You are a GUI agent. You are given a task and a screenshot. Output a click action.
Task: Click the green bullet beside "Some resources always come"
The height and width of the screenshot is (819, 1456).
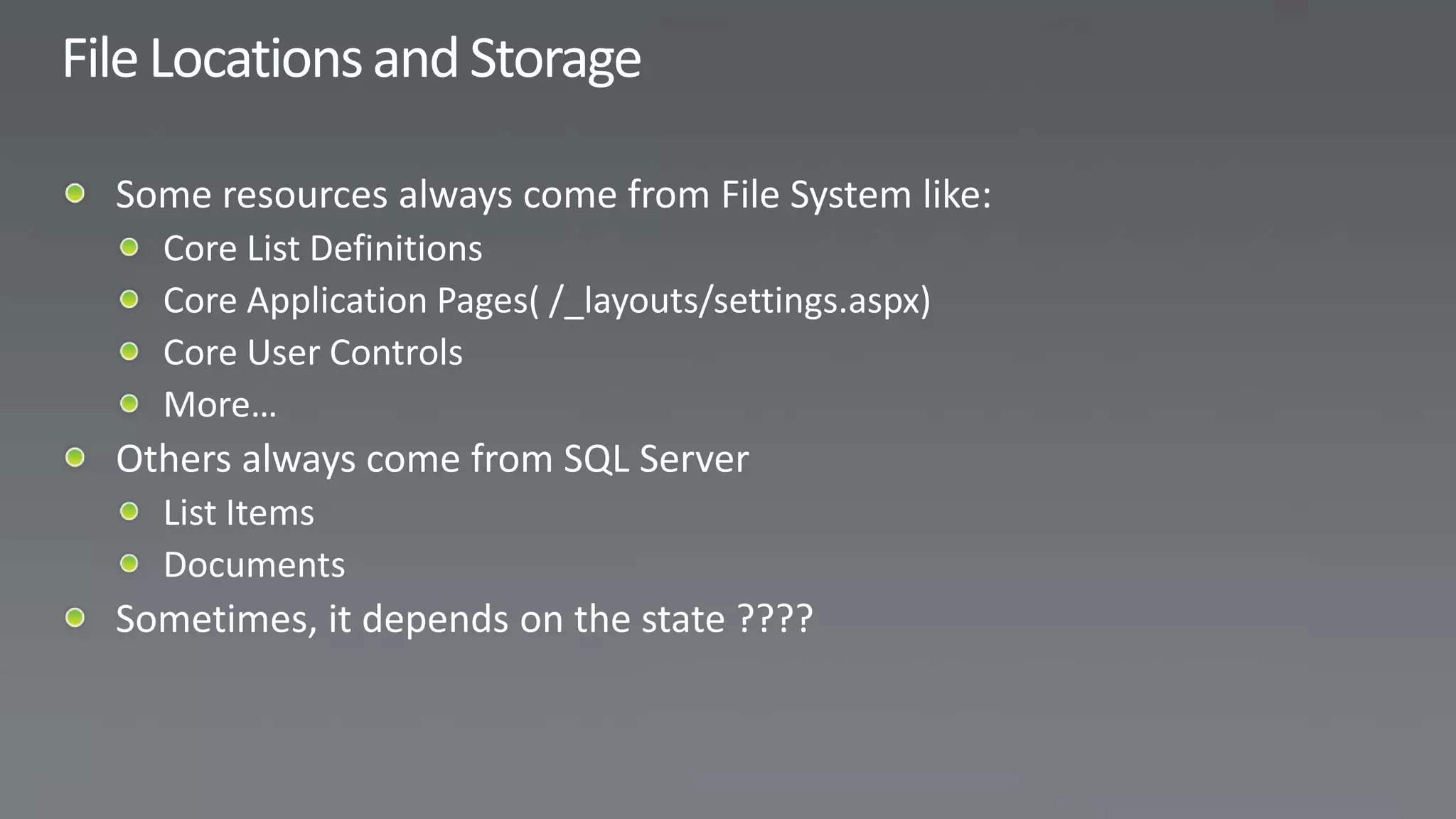[x=75, y=193]
